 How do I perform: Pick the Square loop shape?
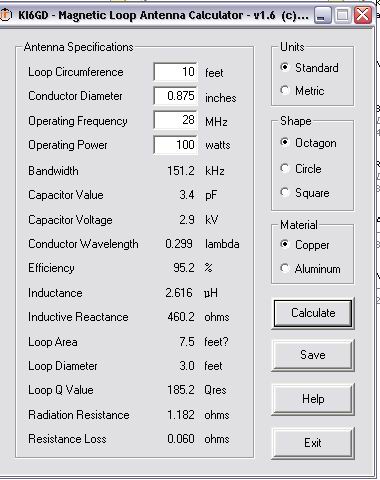click(x=285, y=192)
